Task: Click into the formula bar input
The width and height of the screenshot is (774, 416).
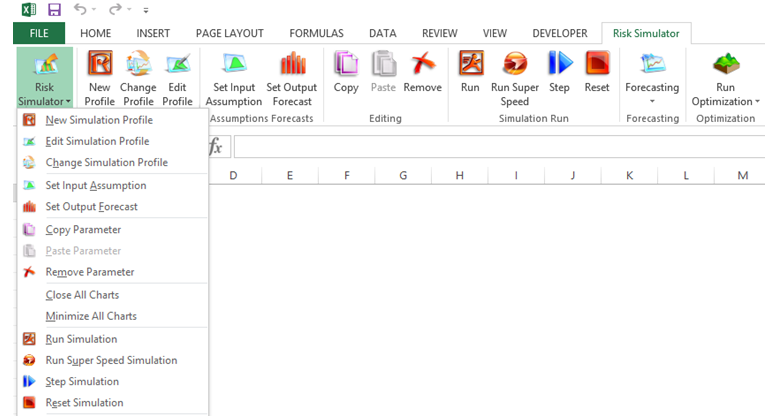Action: pos(500,147)
